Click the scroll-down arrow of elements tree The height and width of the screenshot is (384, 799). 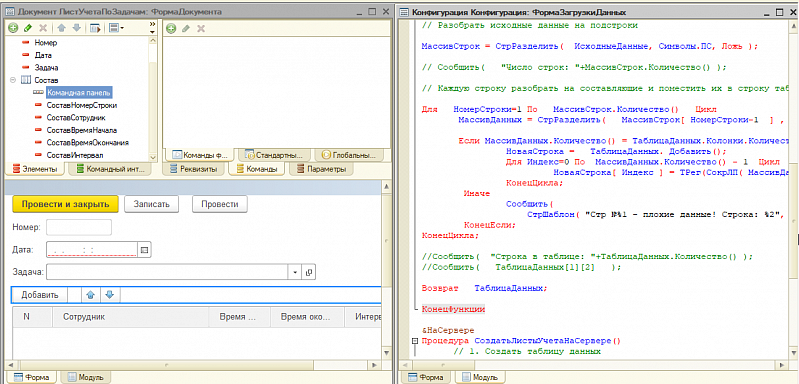tap(152, 157)
